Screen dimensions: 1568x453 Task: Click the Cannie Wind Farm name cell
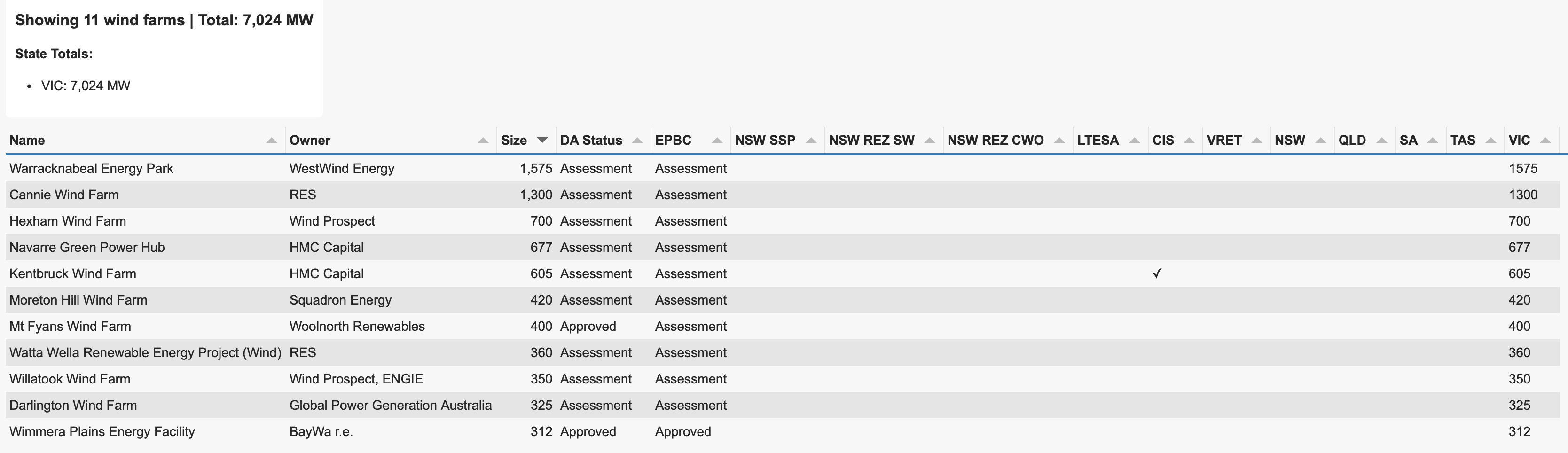pyautogui.click(x=64, y=195)
